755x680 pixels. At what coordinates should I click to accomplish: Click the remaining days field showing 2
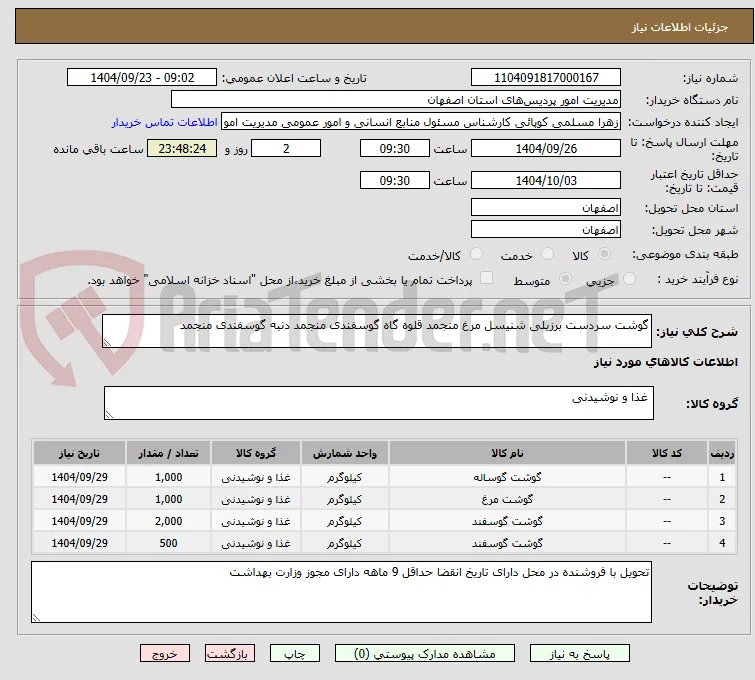(286, 148)
